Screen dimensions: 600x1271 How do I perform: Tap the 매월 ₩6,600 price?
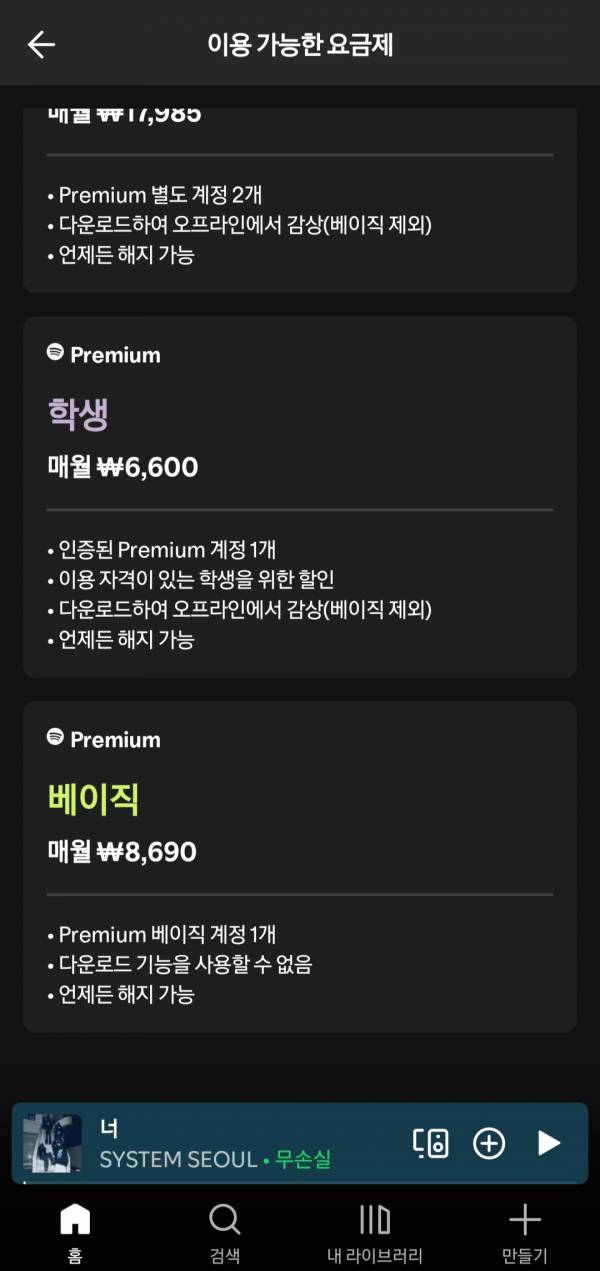click(123, 467)
